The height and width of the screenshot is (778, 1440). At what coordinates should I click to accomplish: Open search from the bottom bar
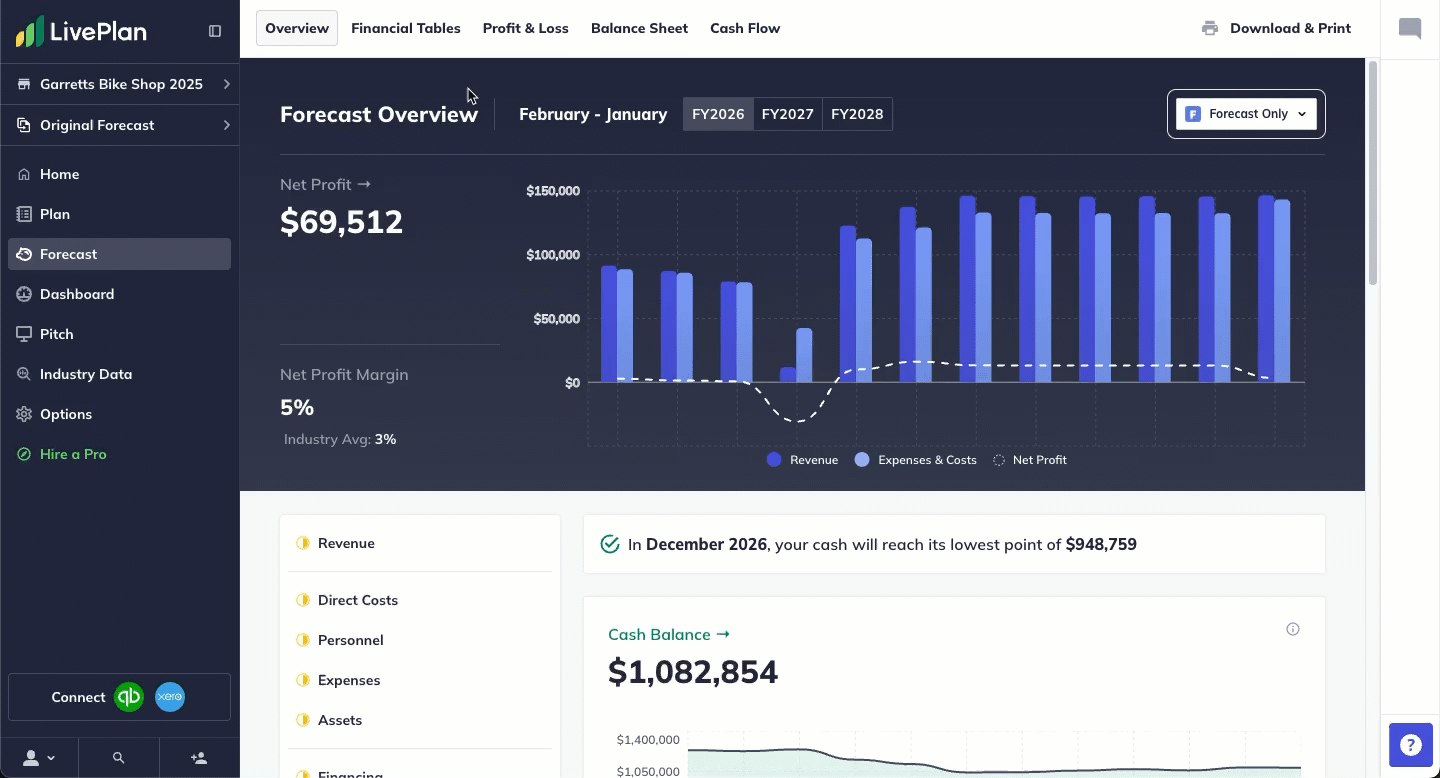tap(118, 757)
